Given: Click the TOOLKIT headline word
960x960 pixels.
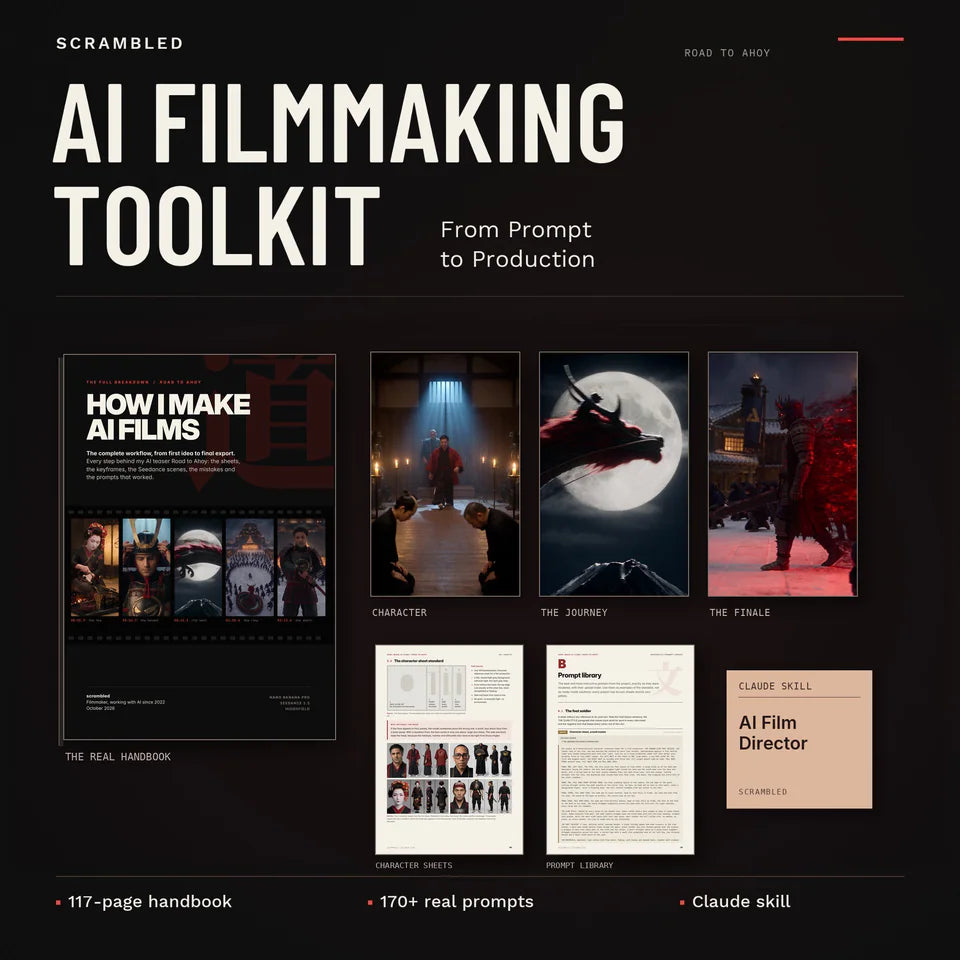Looking at the screenshot, I should tap(217, 226).
